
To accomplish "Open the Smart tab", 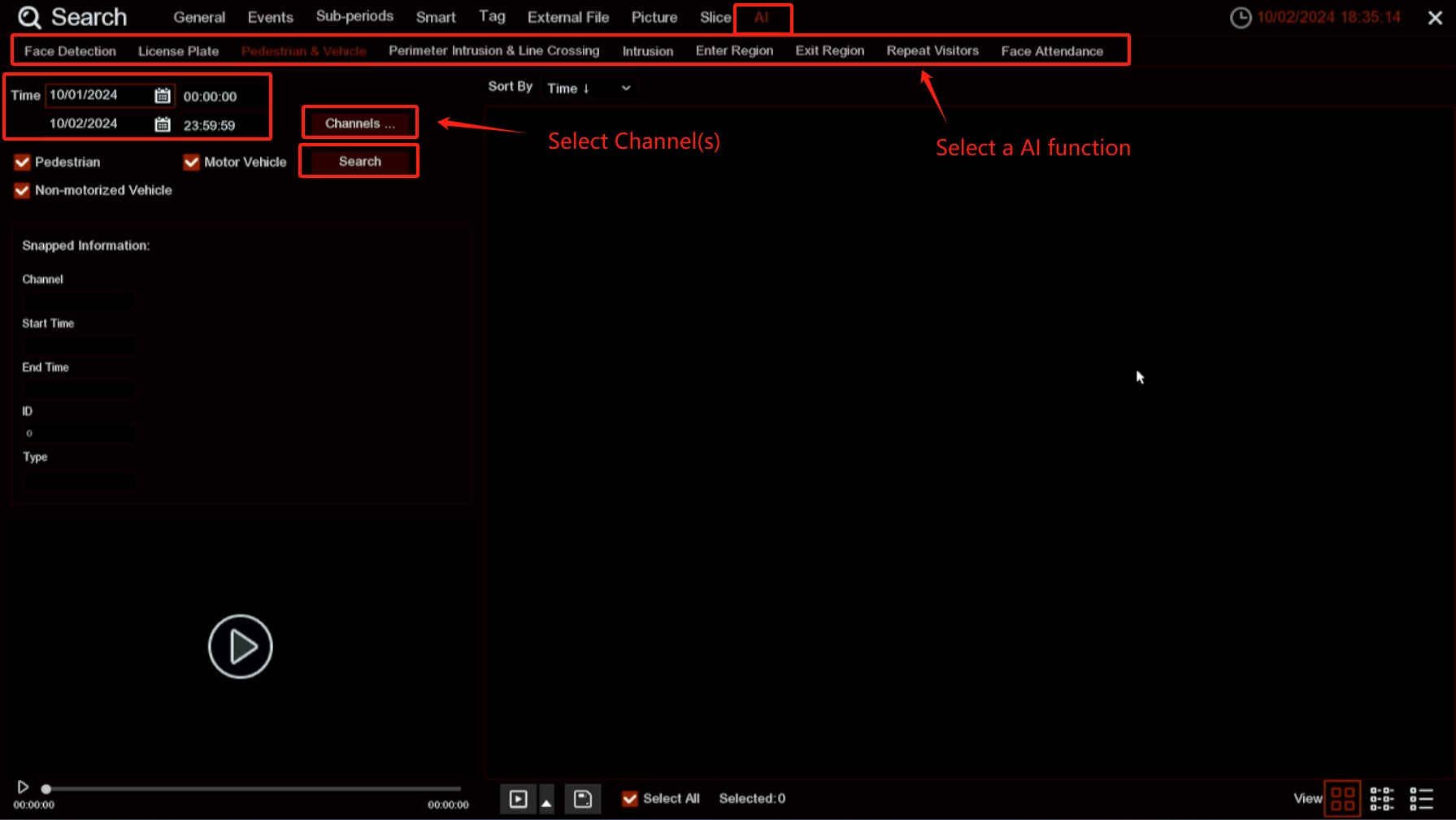I will (x=436, y=17).
